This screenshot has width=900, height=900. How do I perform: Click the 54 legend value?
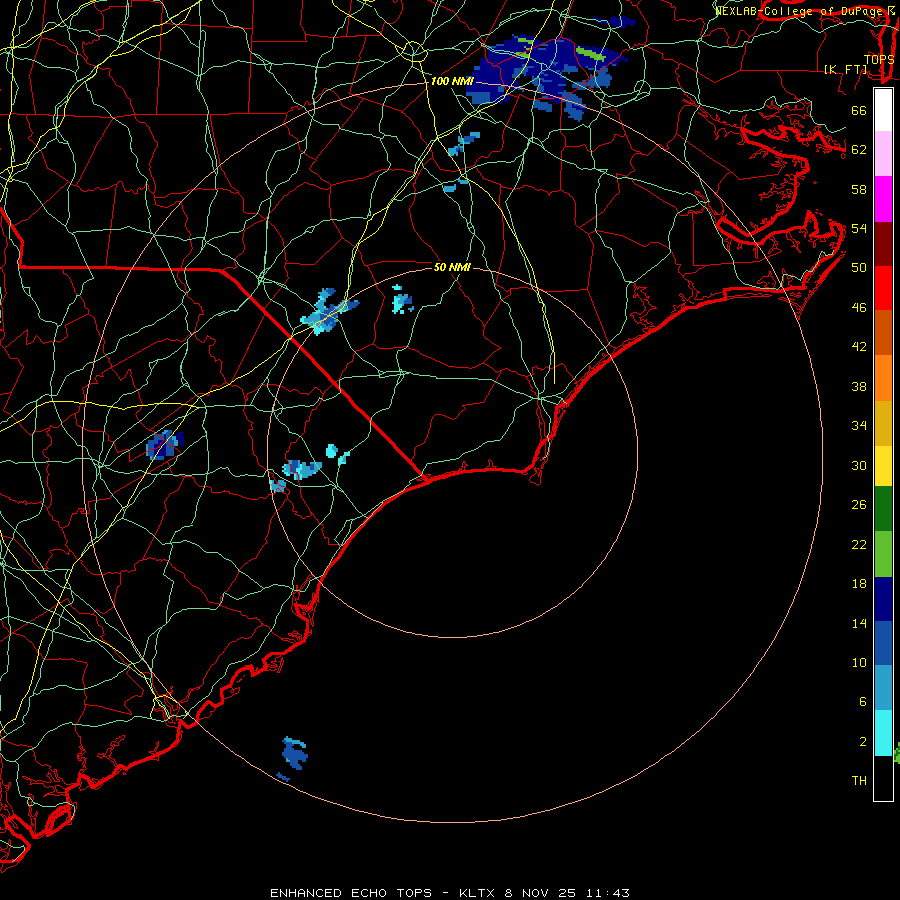(x=859, y=228)
